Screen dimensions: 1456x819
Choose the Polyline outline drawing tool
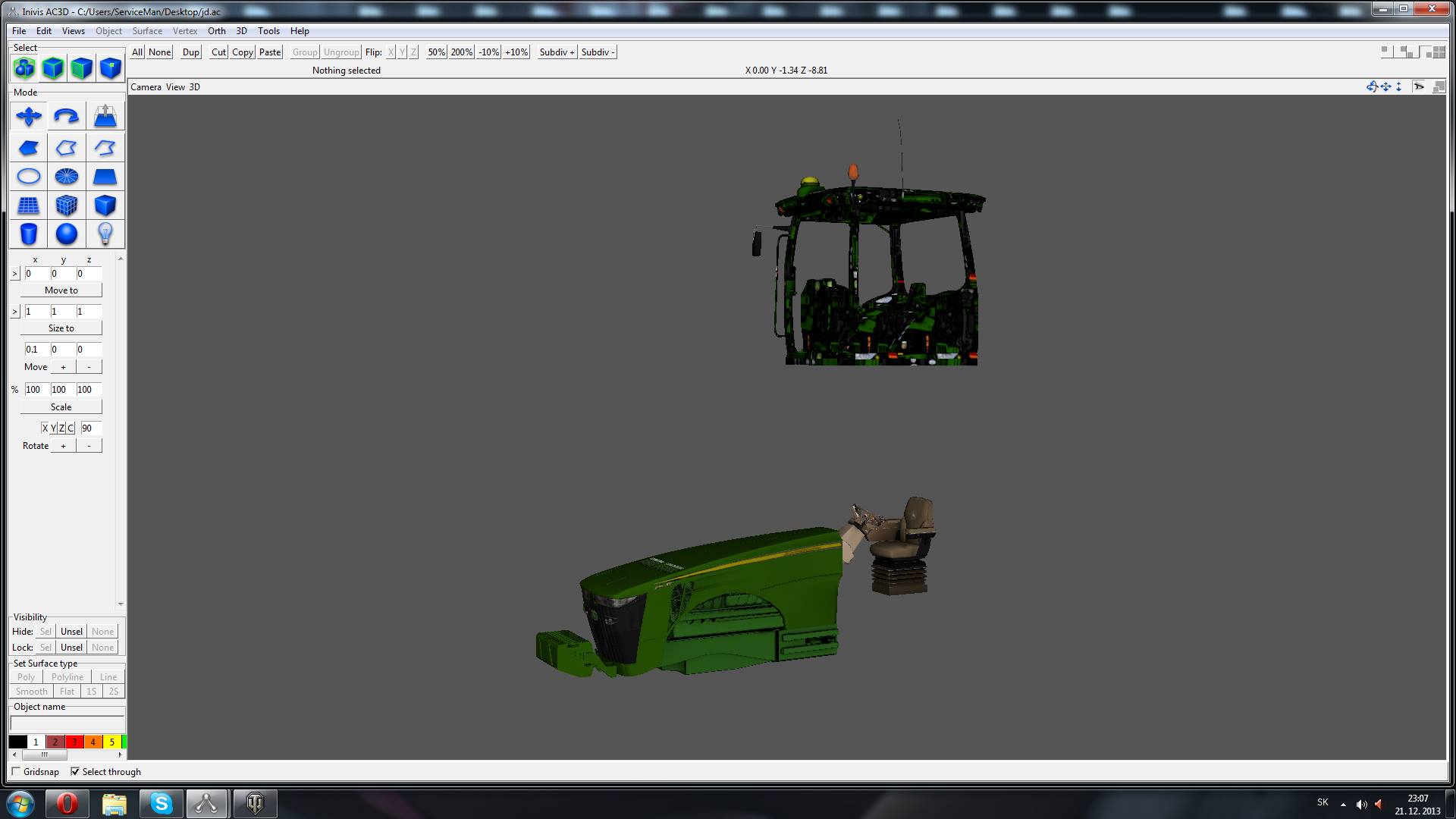(x=67, y=148)
